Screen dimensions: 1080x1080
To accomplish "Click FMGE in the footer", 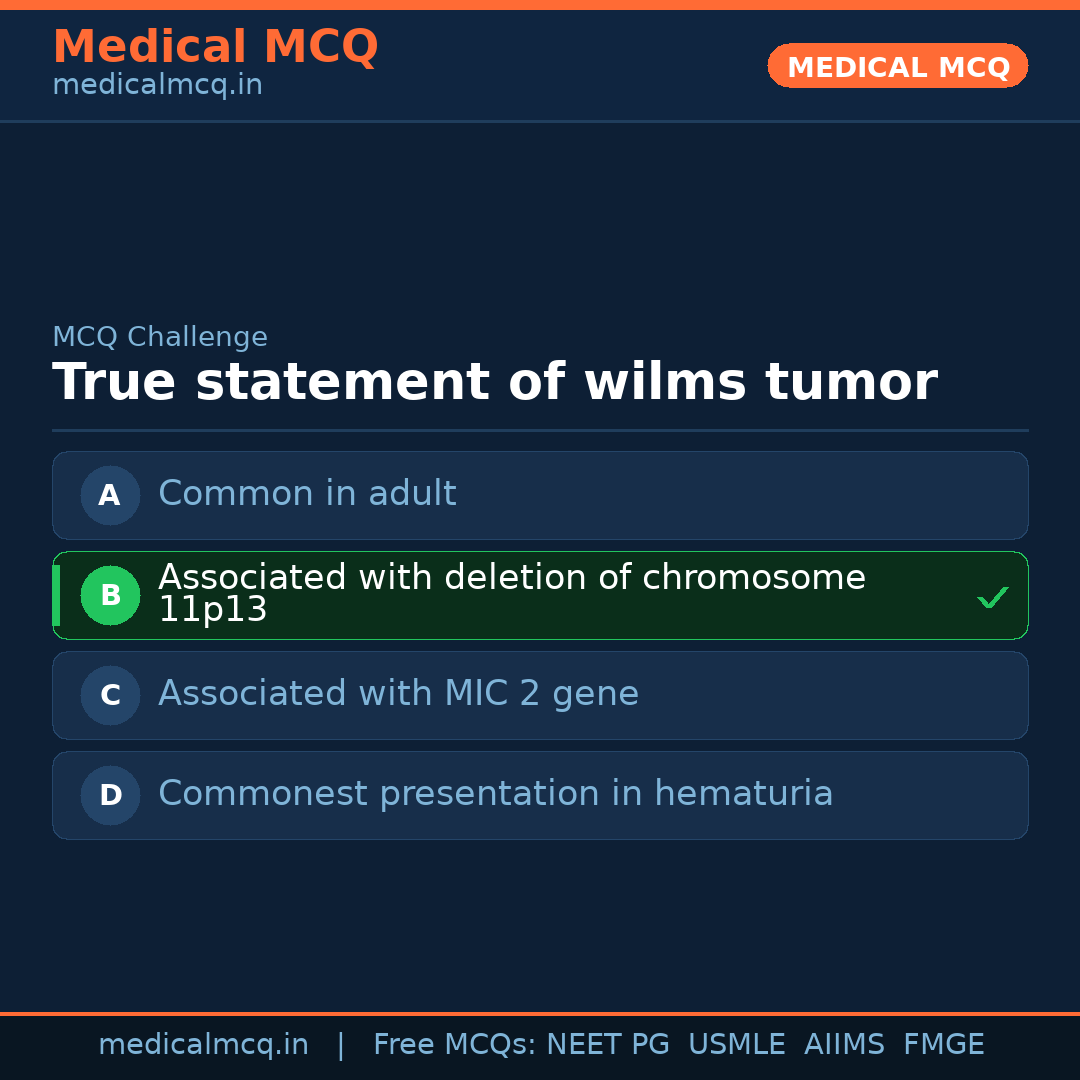I will click(943, 1045).
